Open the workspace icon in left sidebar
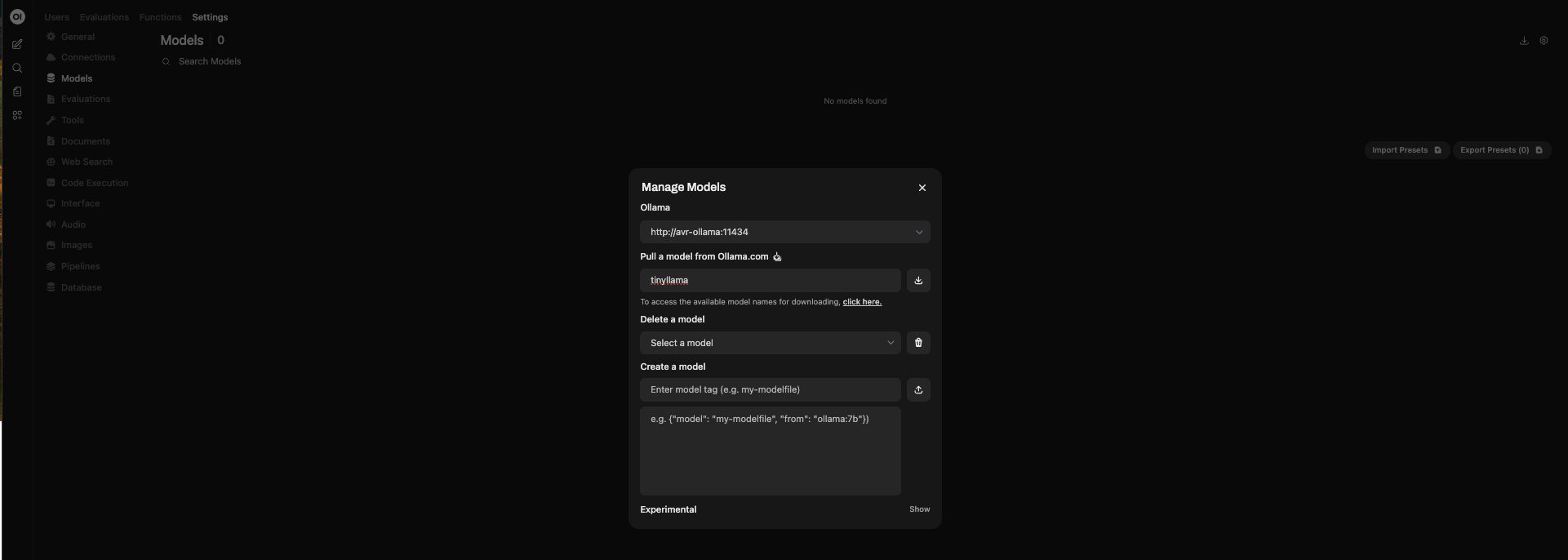This screenshot has width=1568, height=560. click(x=17, y=115)
